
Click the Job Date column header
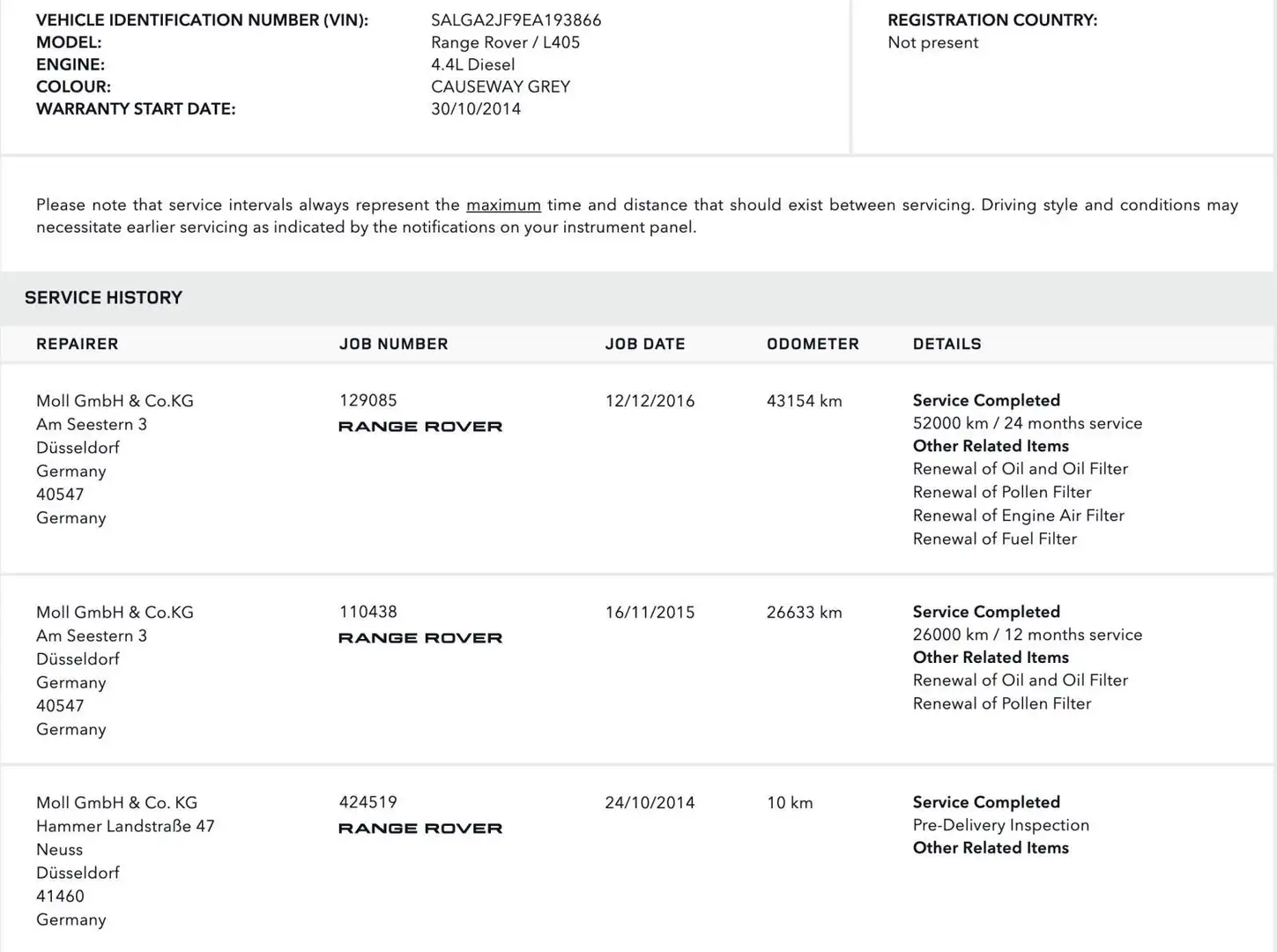click(644, 345)
